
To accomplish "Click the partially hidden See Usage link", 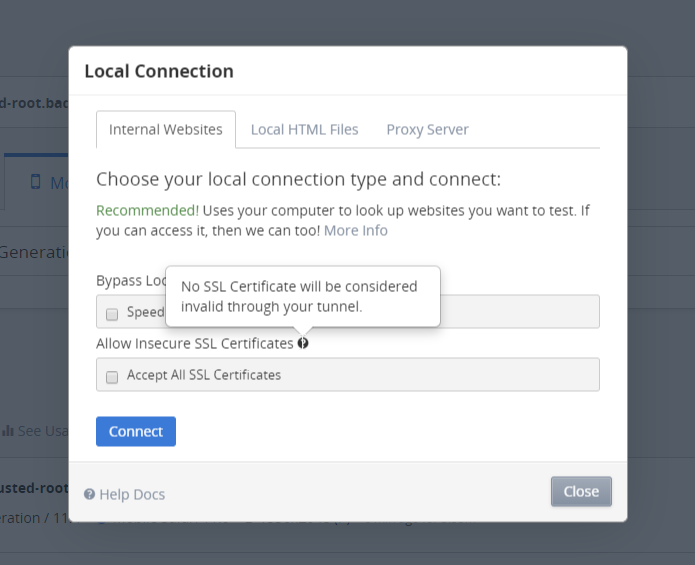I will pos(42,431).
